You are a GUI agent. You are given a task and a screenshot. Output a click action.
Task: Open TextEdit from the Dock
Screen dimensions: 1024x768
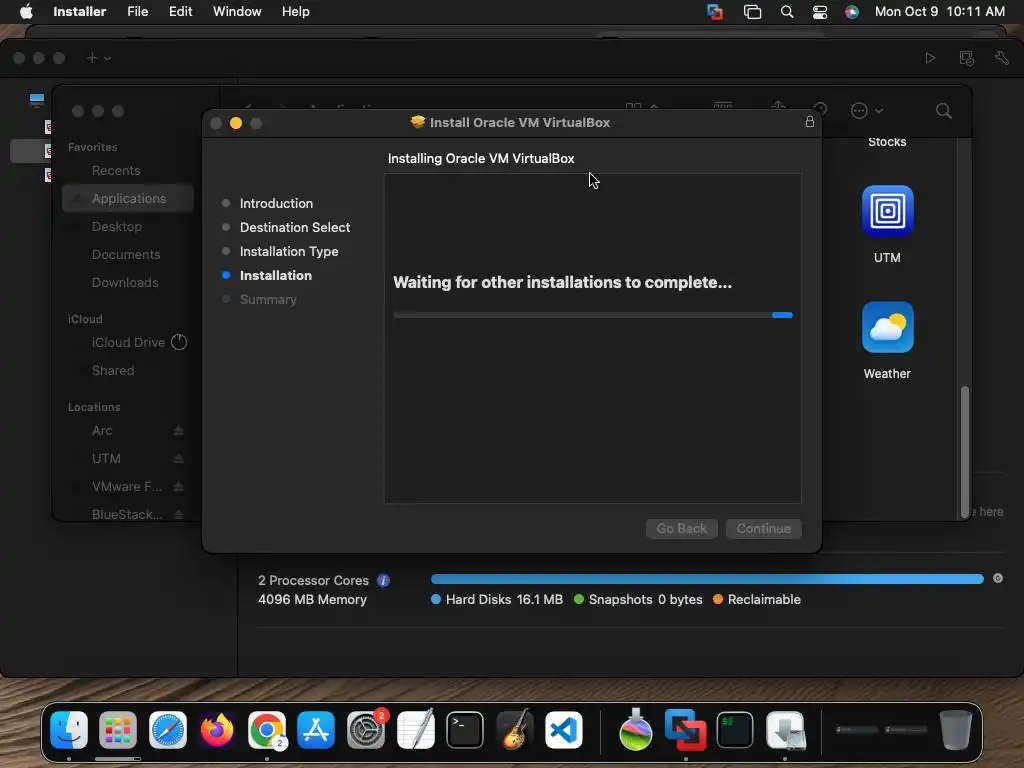click(415, 730)
